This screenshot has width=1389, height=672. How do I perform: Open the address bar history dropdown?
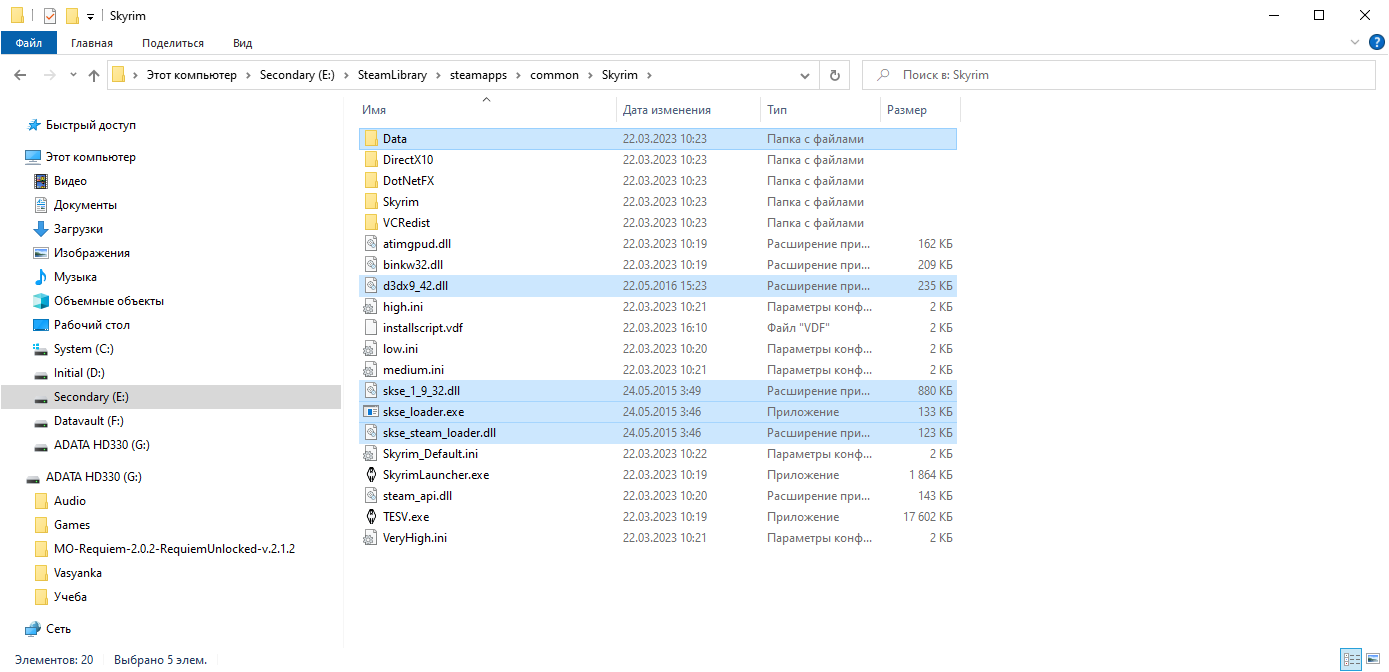[x=806, y=75]
